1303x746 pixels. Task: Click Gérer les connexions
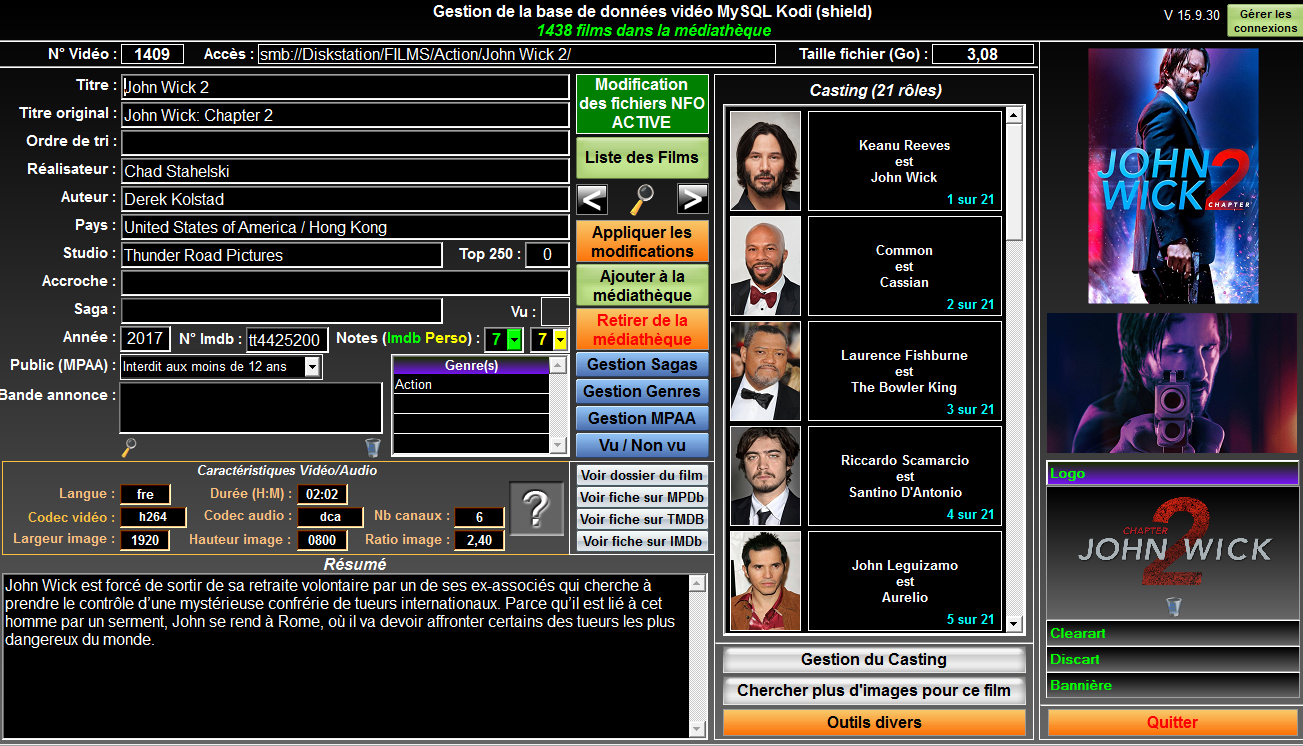1265,21
